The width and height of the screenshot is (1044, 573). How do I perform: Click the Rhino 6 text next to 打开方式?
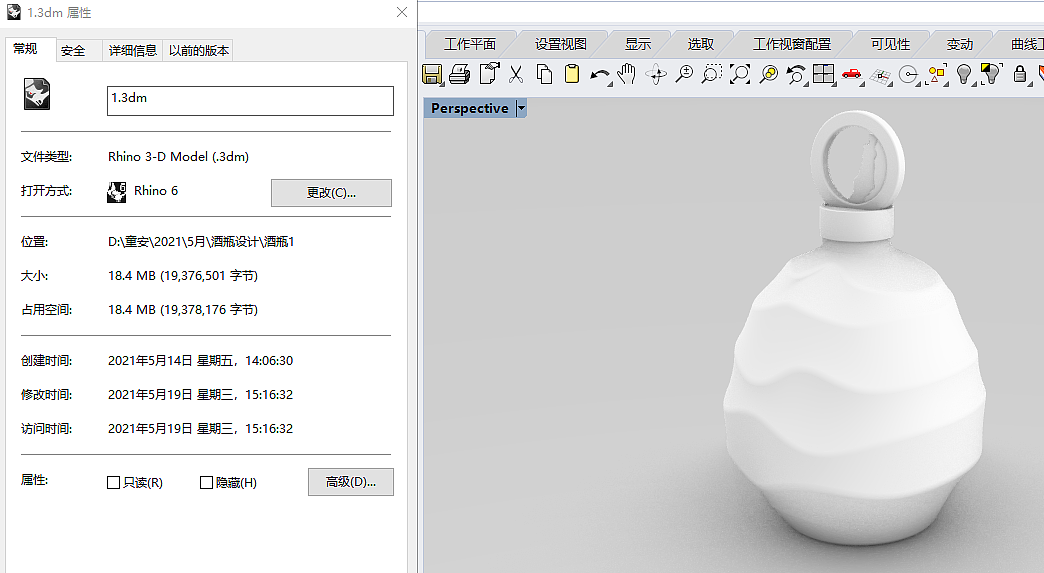point(156,191)
